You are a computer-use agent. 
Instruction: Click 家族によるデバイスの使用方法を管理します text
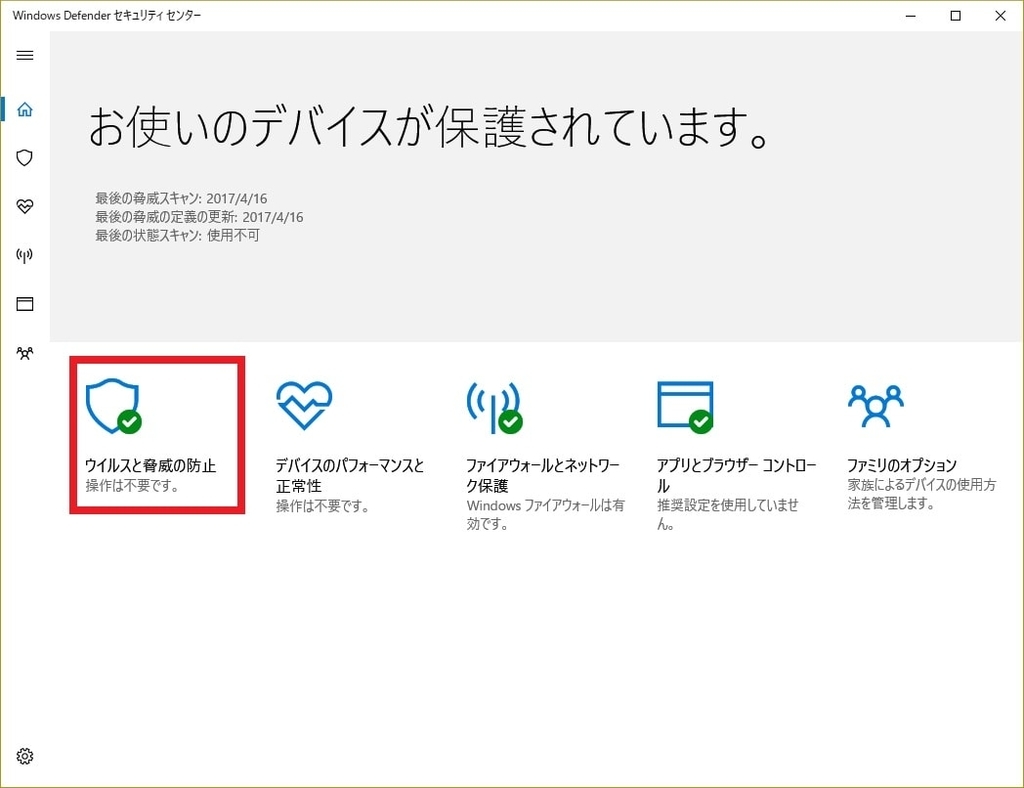(x=921, y=494)
